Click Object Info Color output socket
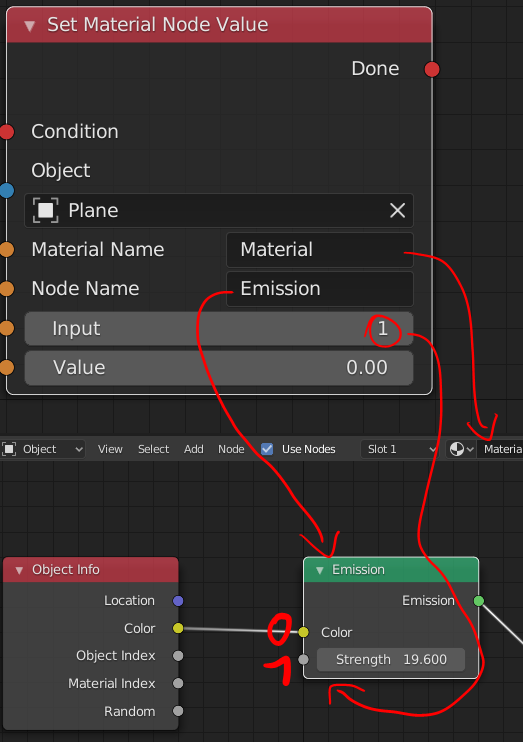Viewport: 523px width, 742px height. (x=178, y=628)
